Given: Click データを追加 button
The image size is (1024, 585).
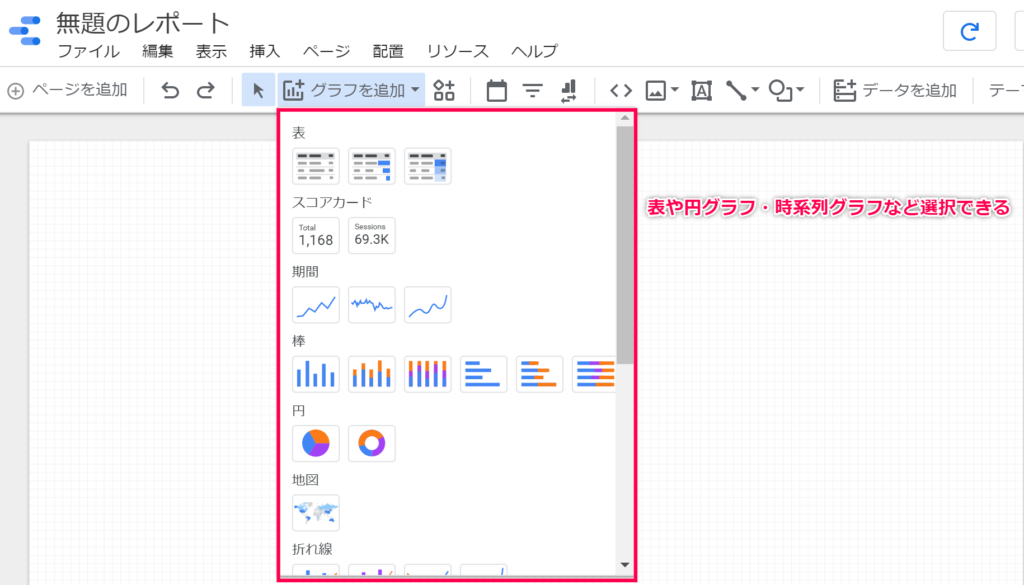Looking at the screenshot, I should pyautogui.click(x=895, y=90).
